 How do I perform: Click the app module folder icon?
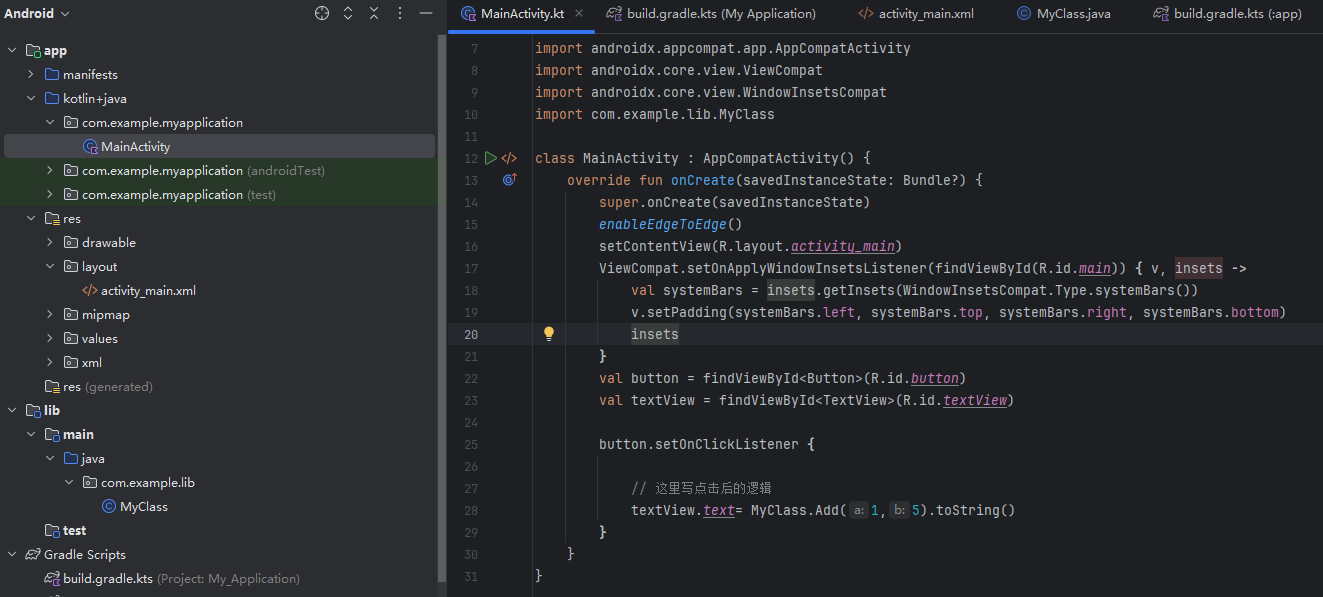click(x=33, y=50)
